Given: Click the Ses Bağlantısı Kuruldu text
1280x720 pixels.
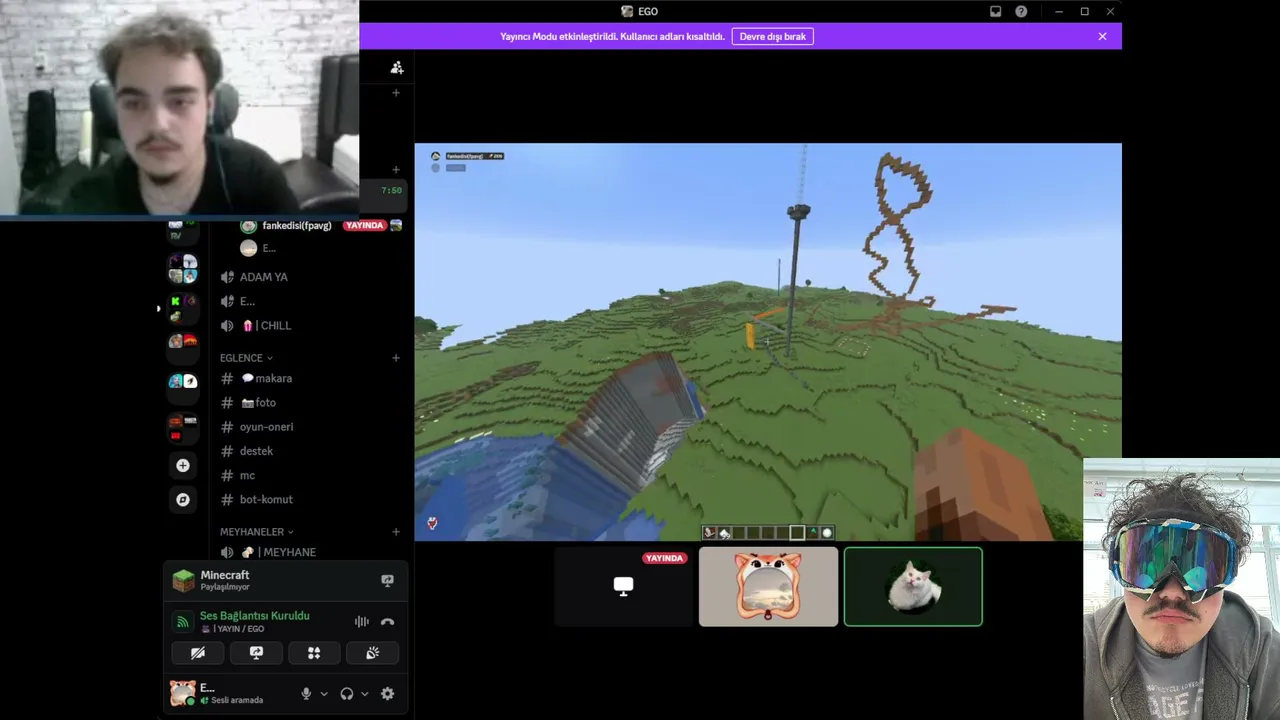Looking at the screenshot, I should coord(255,616).
